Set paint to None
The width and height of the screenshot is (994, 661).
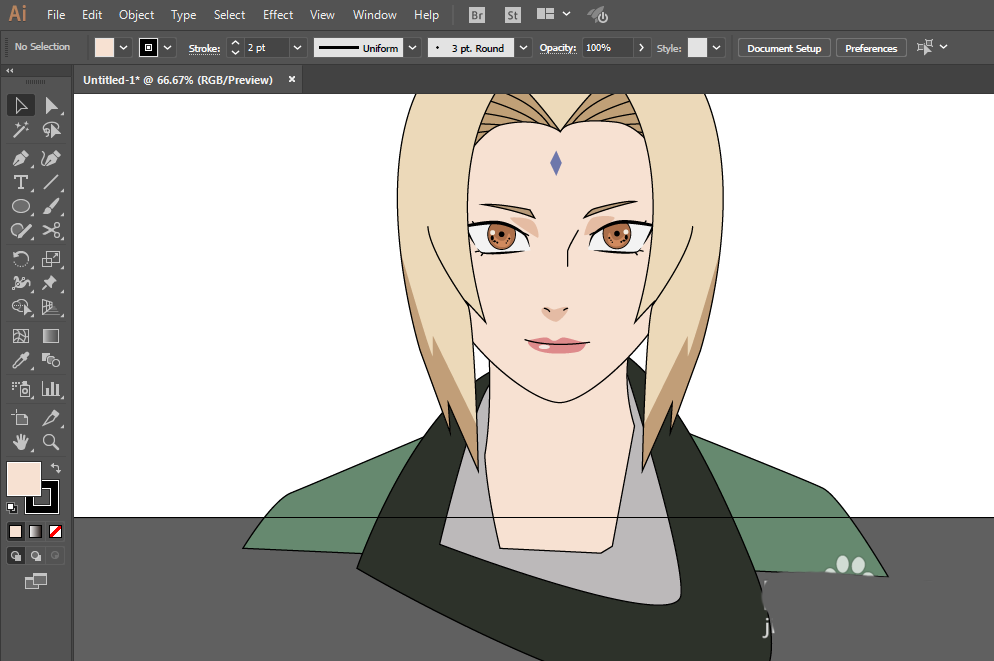[55, 532]
